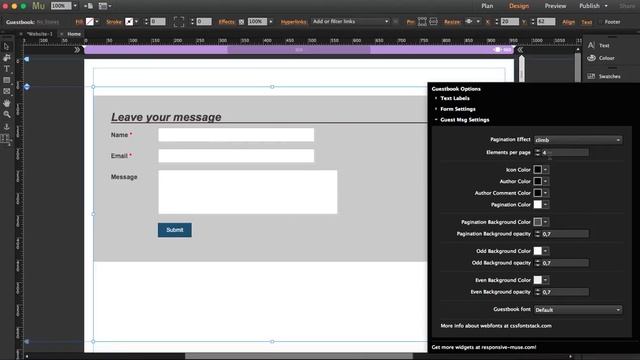Select the Home page tab

(x=74, y=34)
